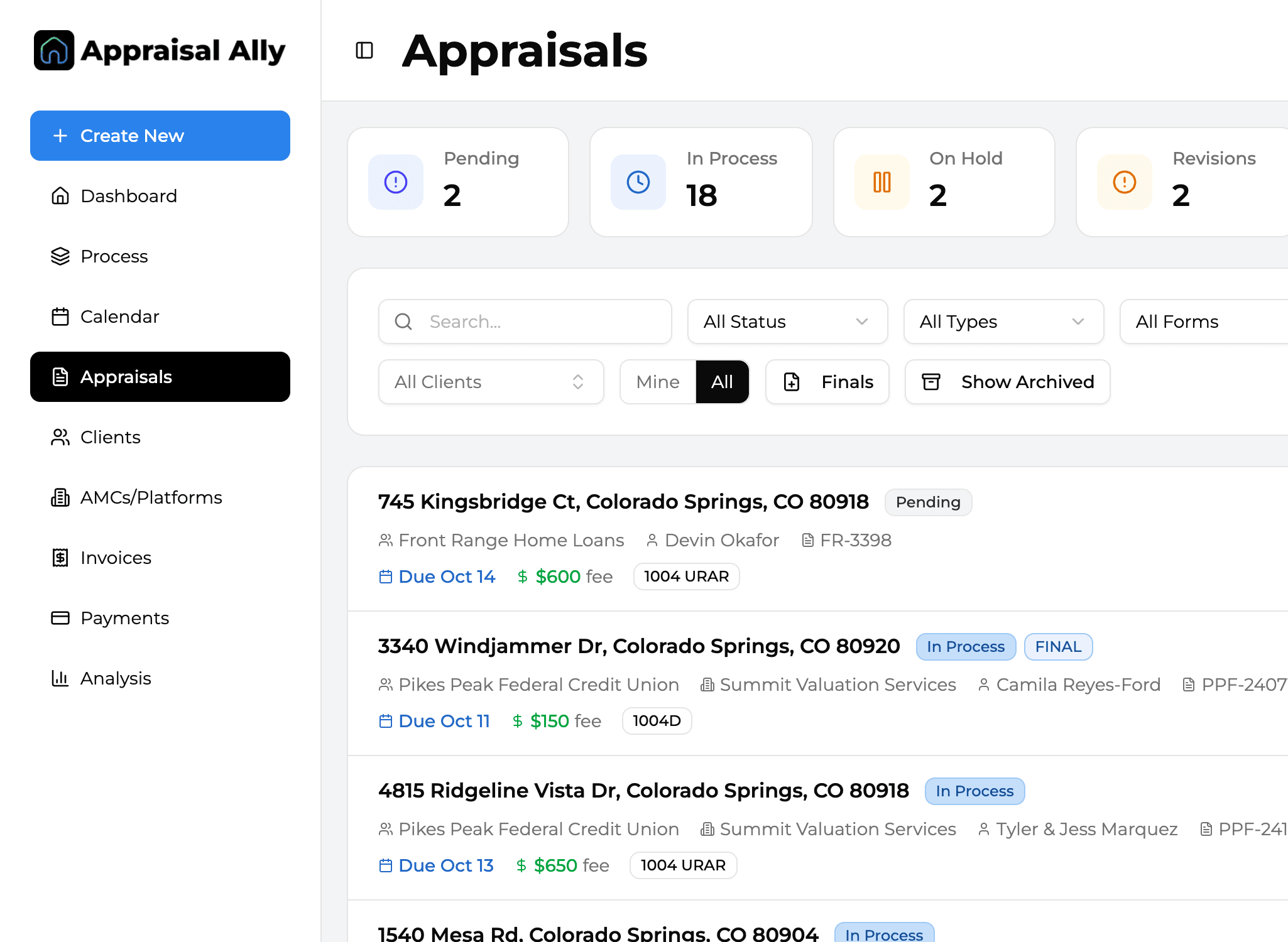1288x942 pixels.
Task: Open the All Clients selector
Action: click(491, 382)
